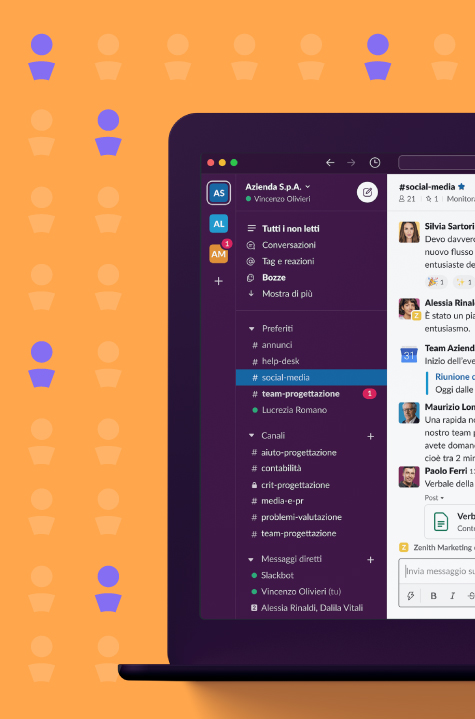Select Tag e reazioni
This screenshot has height=719, width=475.
[288, 261]
